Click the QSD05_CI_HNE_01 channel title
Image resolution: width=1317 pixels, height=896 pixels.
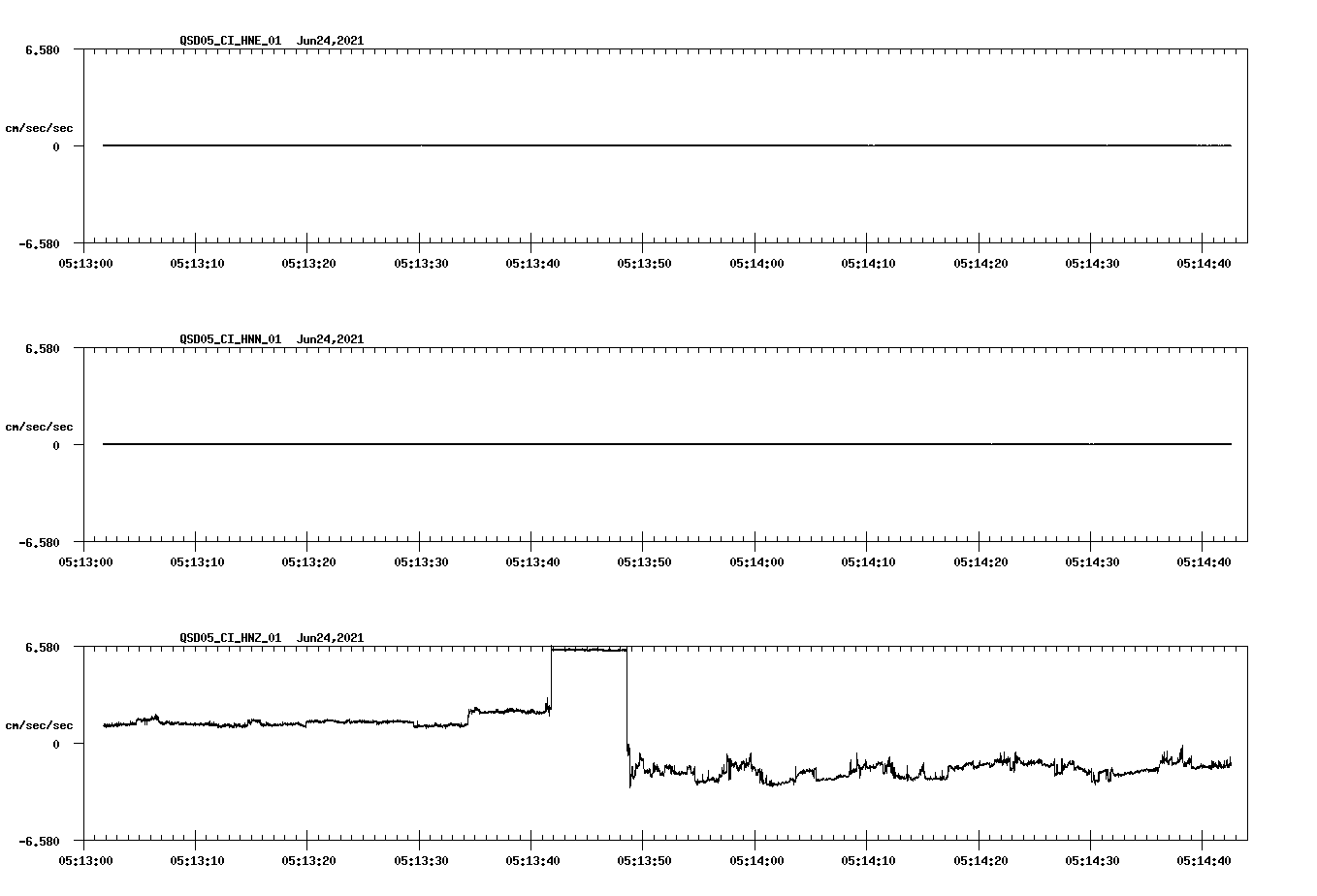[231, 41]
